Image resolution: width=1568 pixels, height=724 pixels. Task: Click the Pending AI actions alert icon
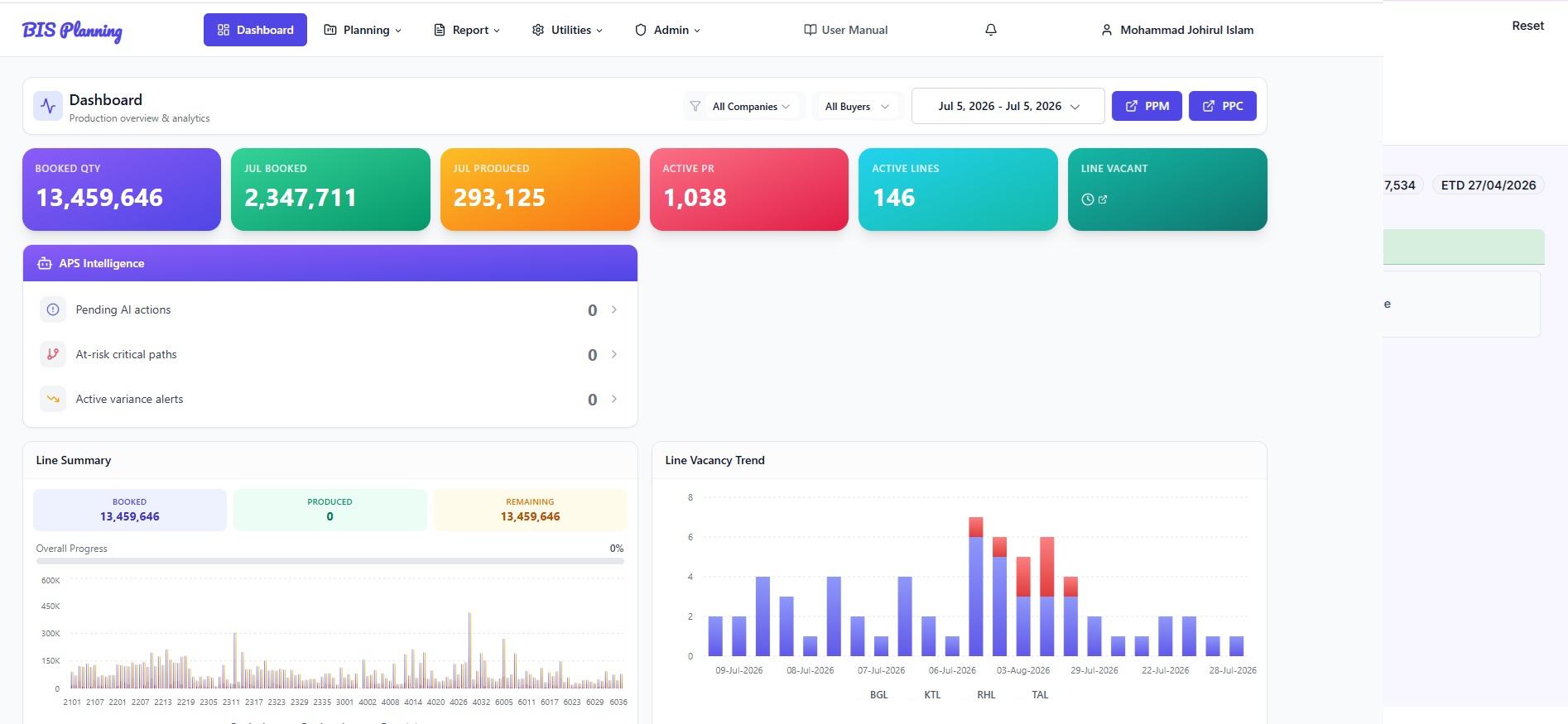coord(53,309)
